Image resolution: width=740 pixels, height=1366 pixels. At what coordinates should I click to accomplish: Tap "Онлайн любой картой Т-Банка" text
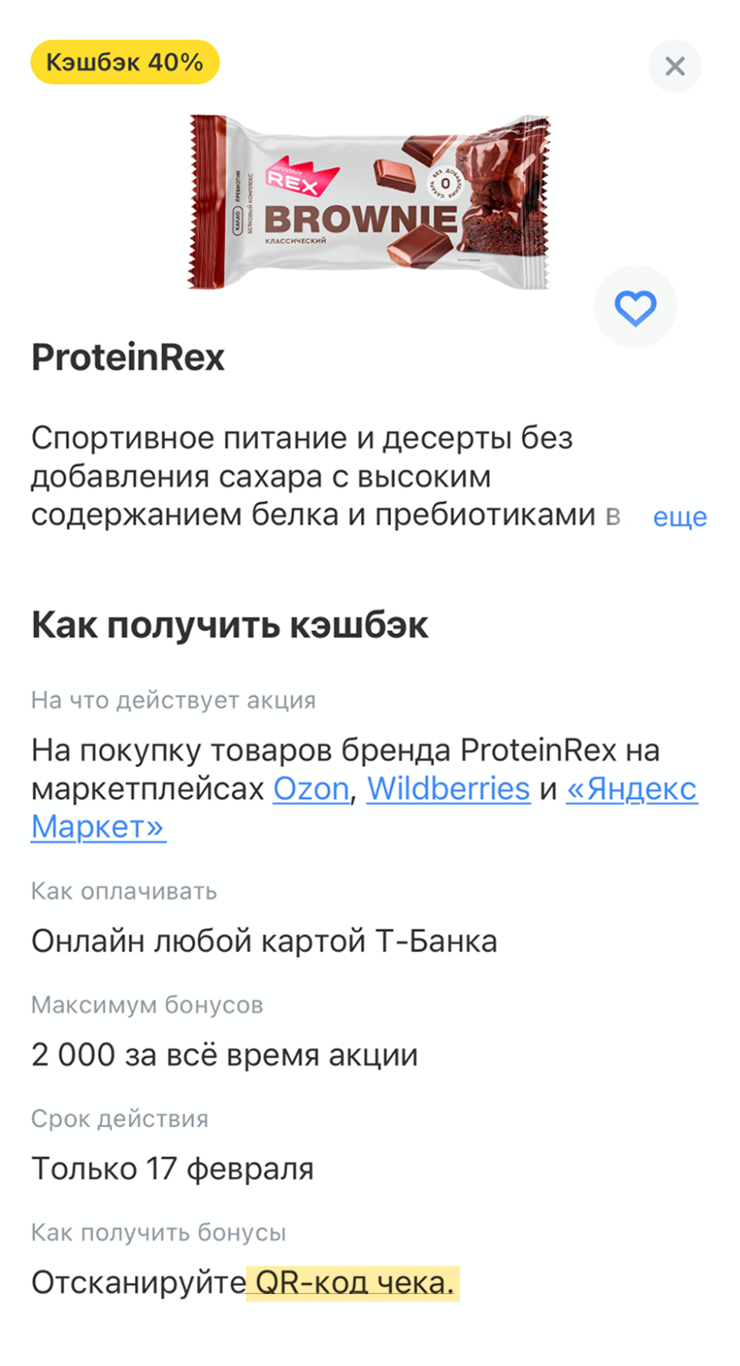click(264, 941)
